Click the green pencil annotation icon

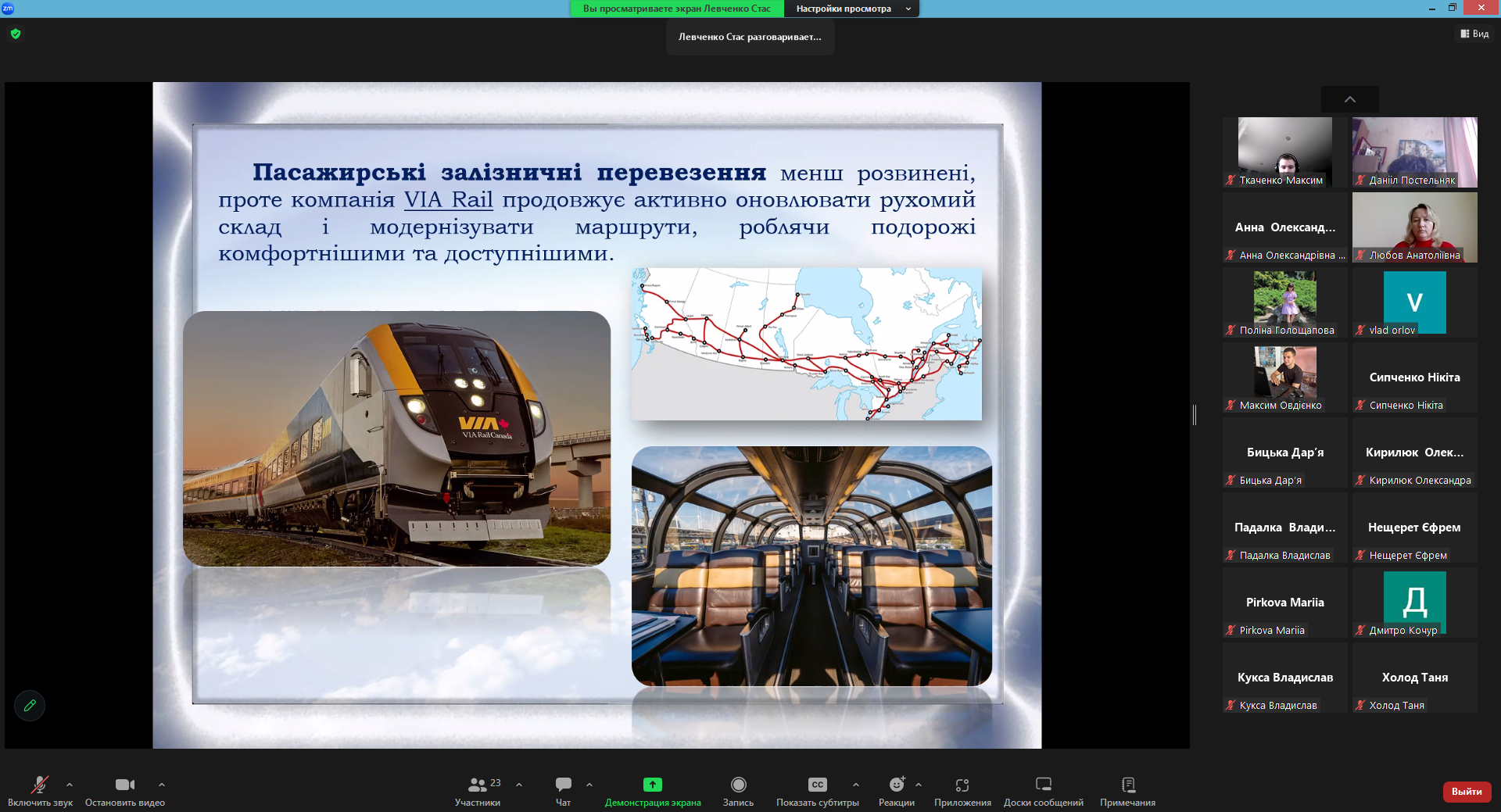point(30,706)
